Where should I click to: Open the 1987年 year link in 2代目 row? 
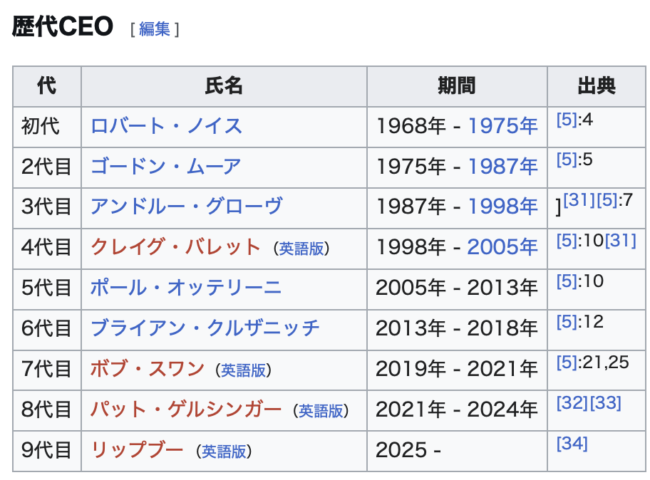pyautogui.click(x=503, y=167)
